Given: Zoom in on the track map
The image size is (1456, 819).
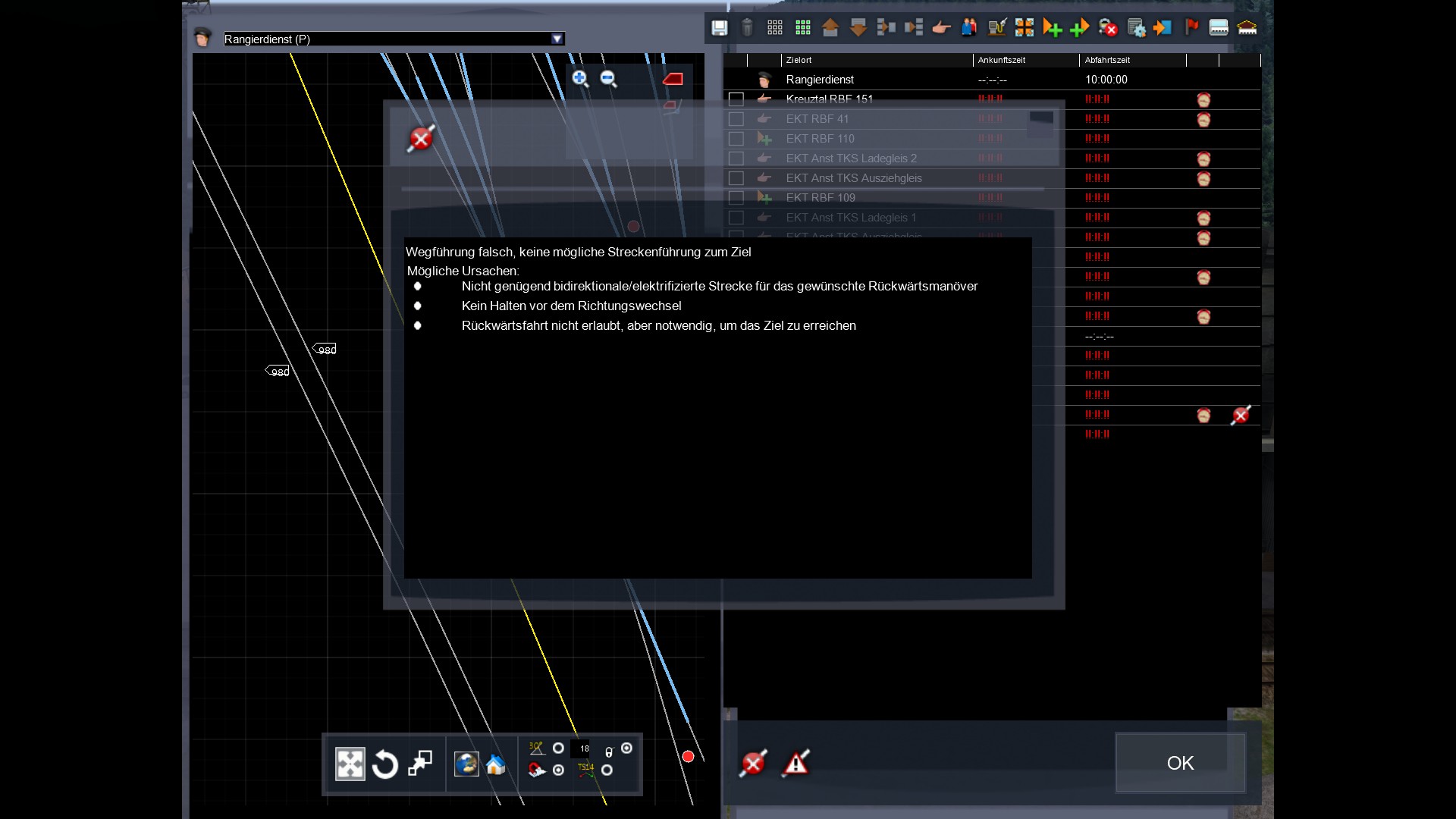Looking at the screenshot, I should tap(580, 78).
